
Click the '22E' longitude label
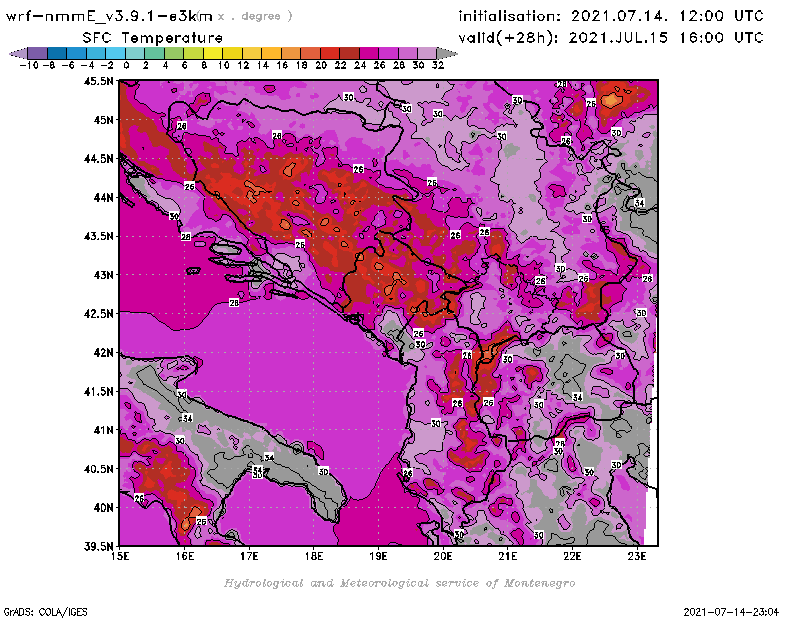(x=572, y=556)
